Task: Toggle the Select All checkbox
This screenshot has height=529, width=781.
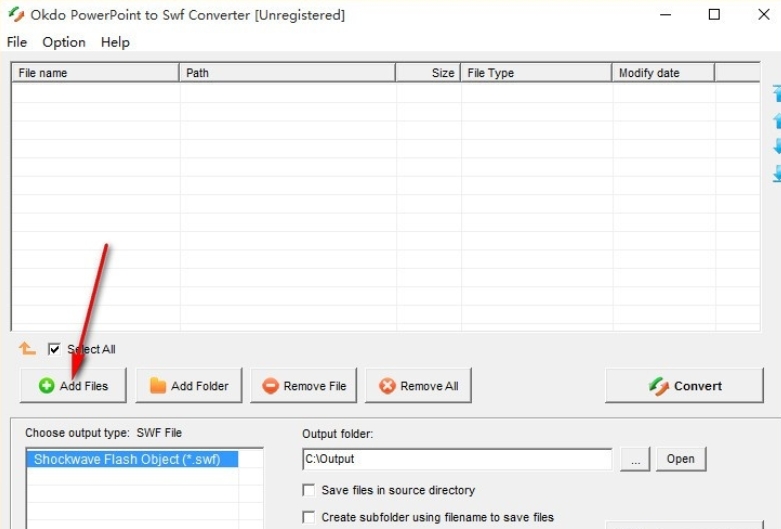Action: pos(54,349)
